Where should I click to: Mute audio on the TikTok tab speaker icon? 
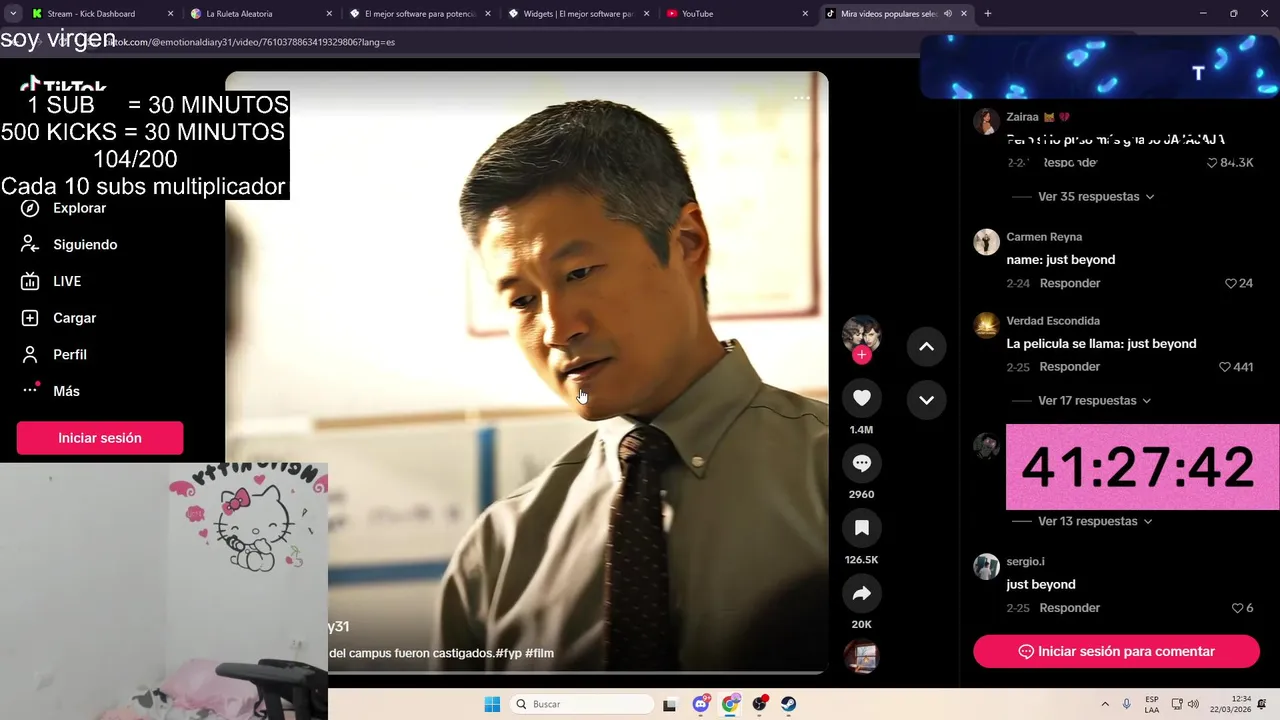click(x=948, y=14)
